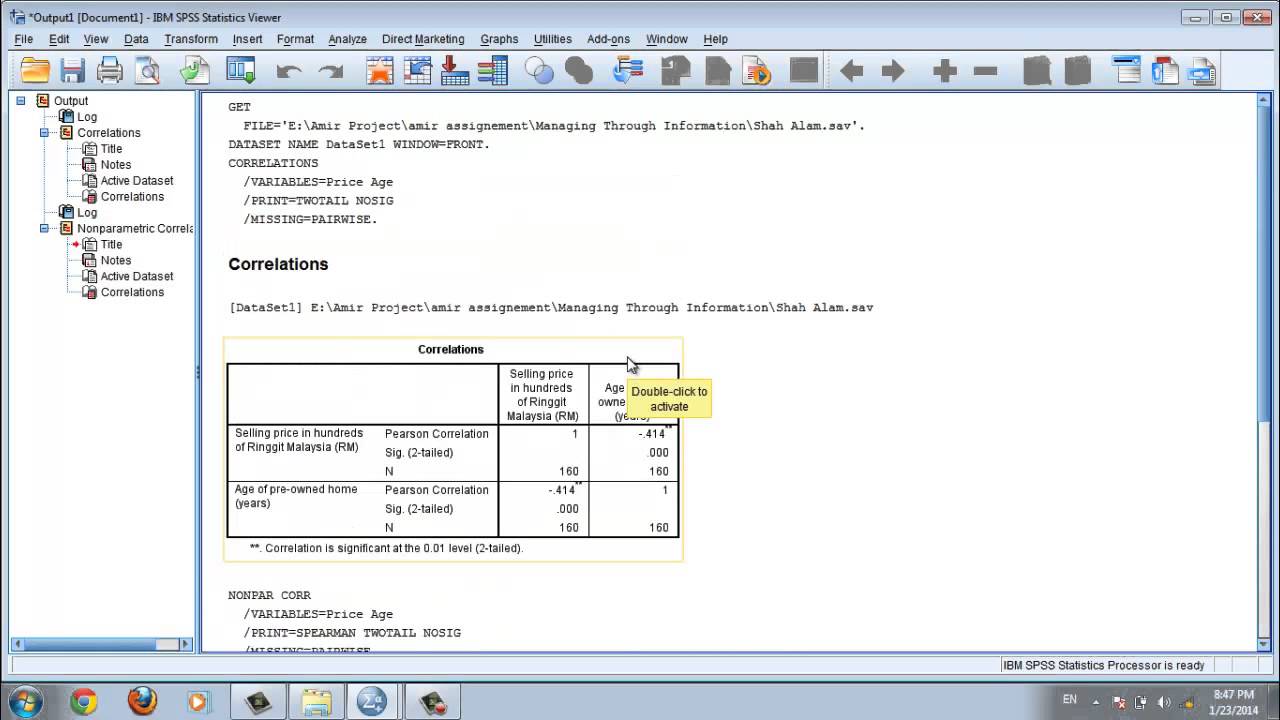
Task: Click the Go to Data toolbar icon
Action: click(379, 70)
